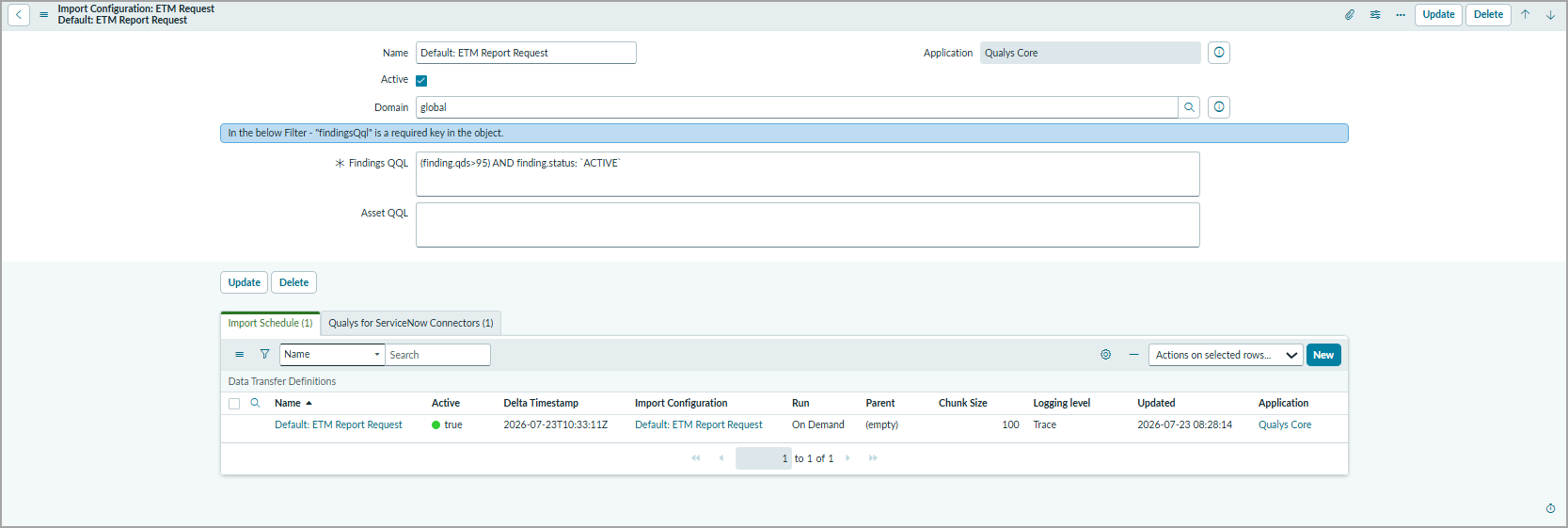
Task: Open the form context menu hamburger icon
Action: [43, 15]
